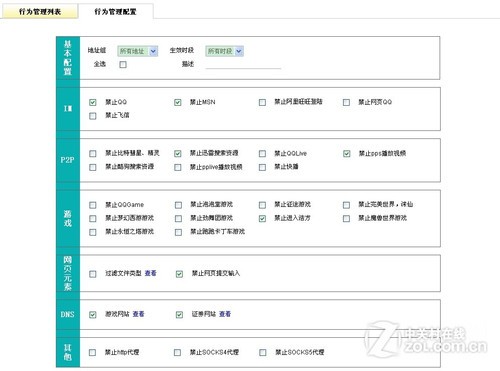The height and width of the screenshot is (371, 500).
Task: Enable the 禁止快播 checkbox
Action: pos(262,167)
